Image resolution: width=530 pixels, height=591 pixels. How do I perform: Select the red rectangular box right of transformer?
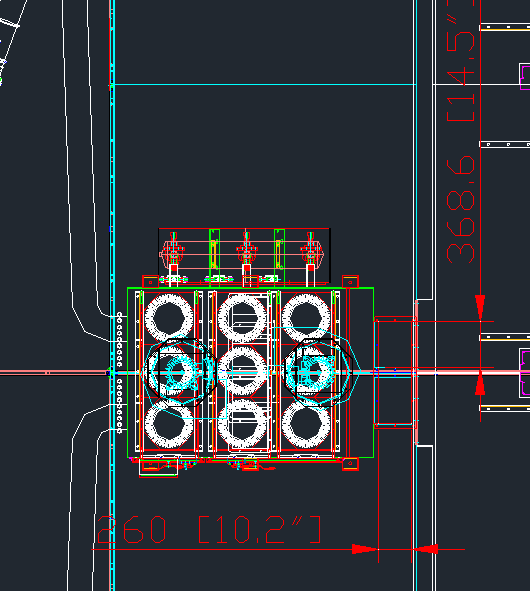394,372
